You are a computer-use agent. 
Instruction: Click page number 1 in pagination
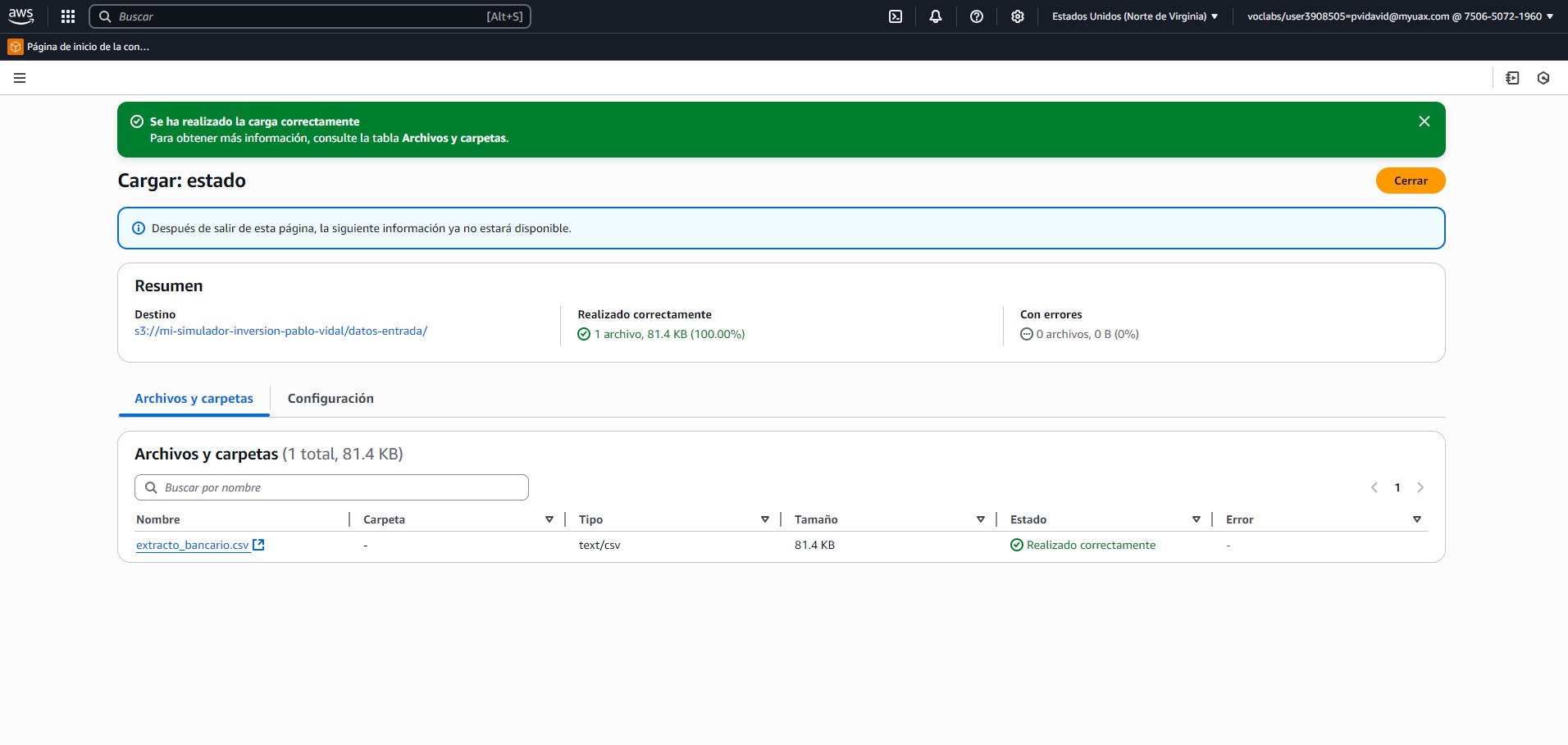1397,487
